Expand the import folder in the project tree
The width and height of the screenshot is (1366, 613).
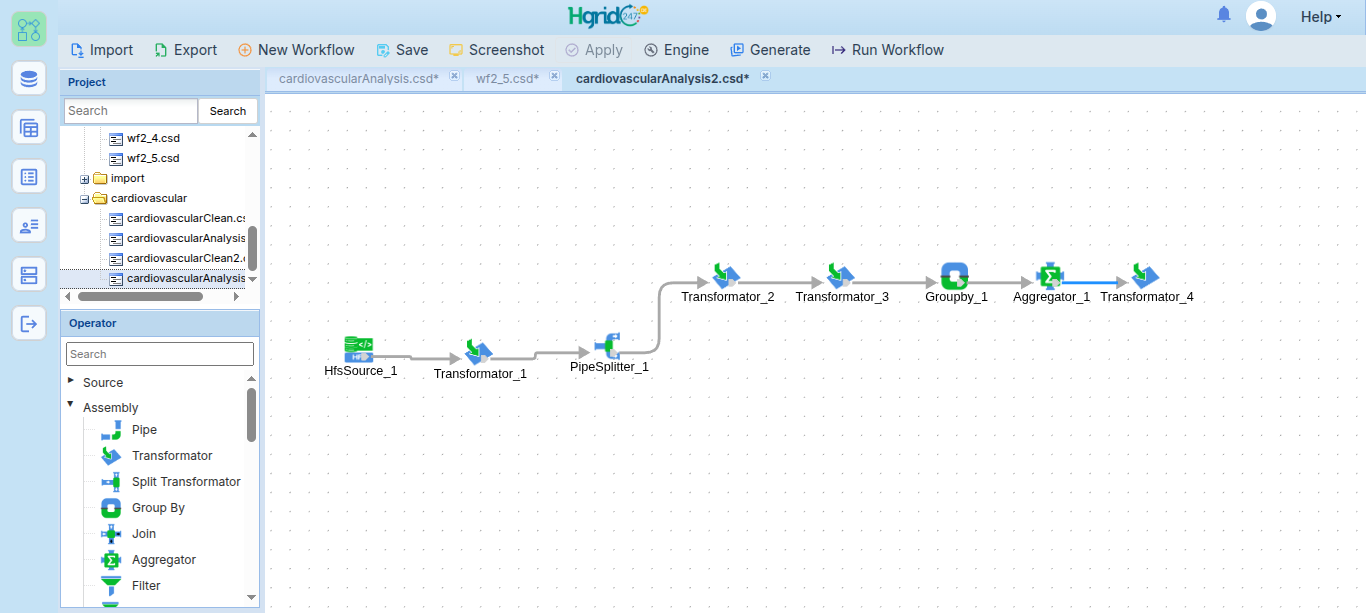click(85, 179)
